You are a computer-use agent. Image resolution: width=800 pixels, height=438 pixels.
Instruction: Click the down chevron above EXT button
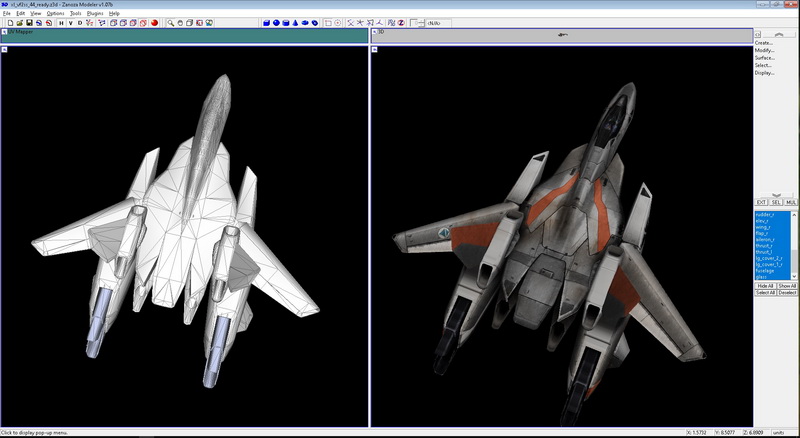777,195
